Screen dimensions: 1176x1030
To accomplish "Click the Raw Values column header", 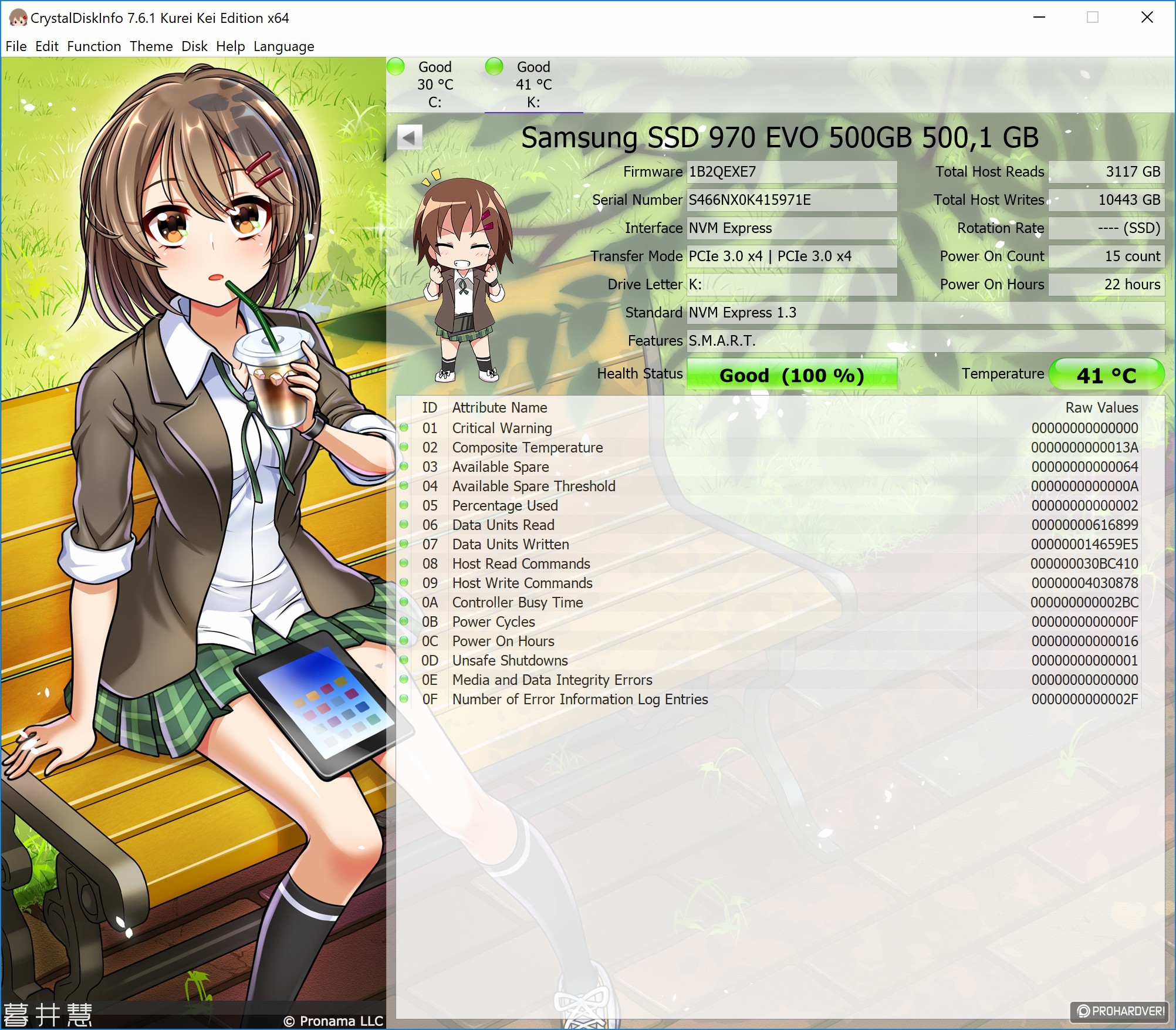I will [x=1101, y=407].
